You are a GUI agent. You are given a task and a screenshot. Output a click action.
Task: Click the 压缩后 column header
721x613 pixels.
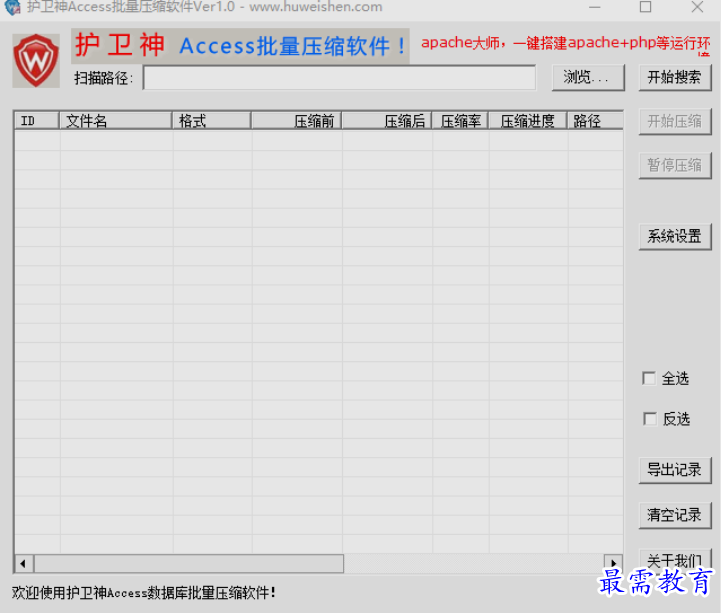(x=387, y=121)
